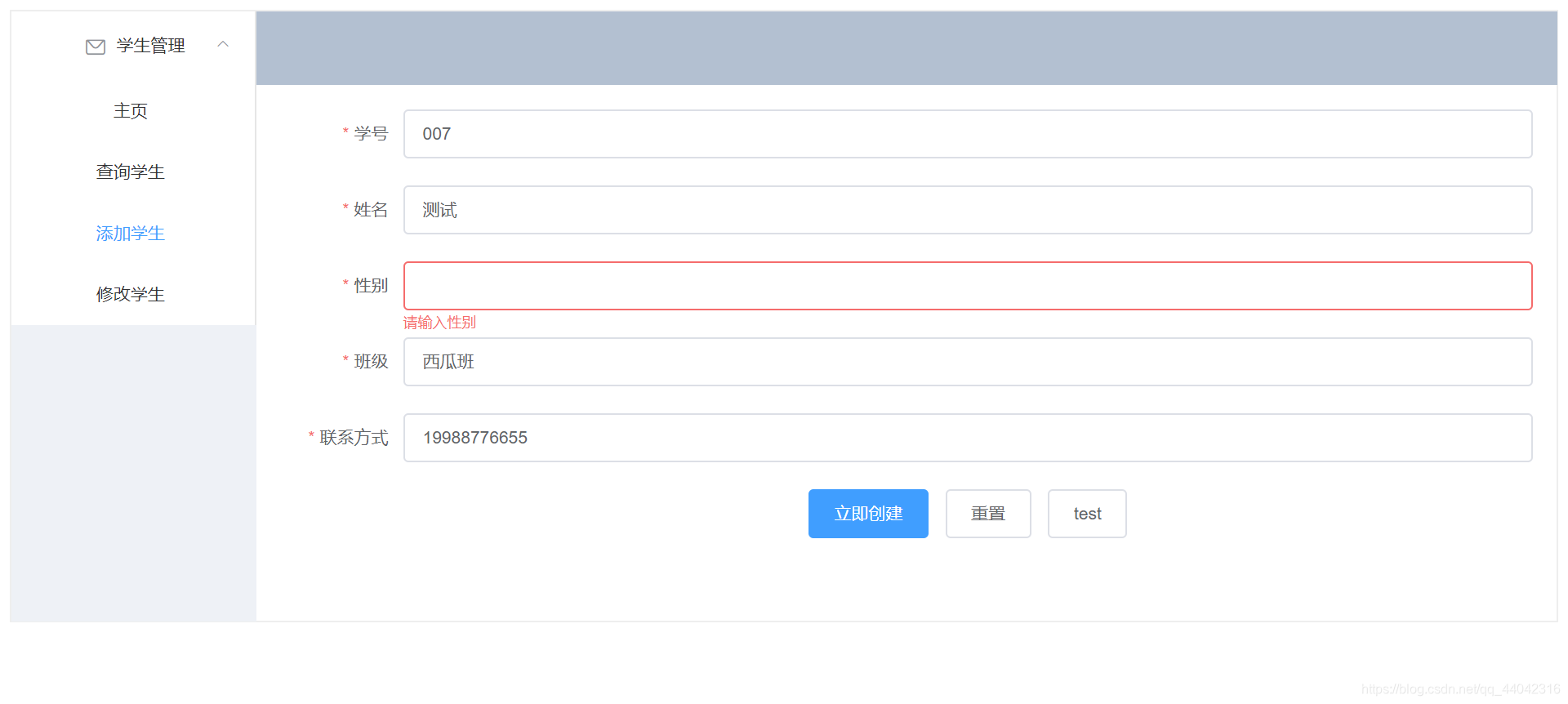Screen dimensions: 1568x704
Task: Open the 修改学生 page
Action: pyautogui.click(x=131, y=295)
